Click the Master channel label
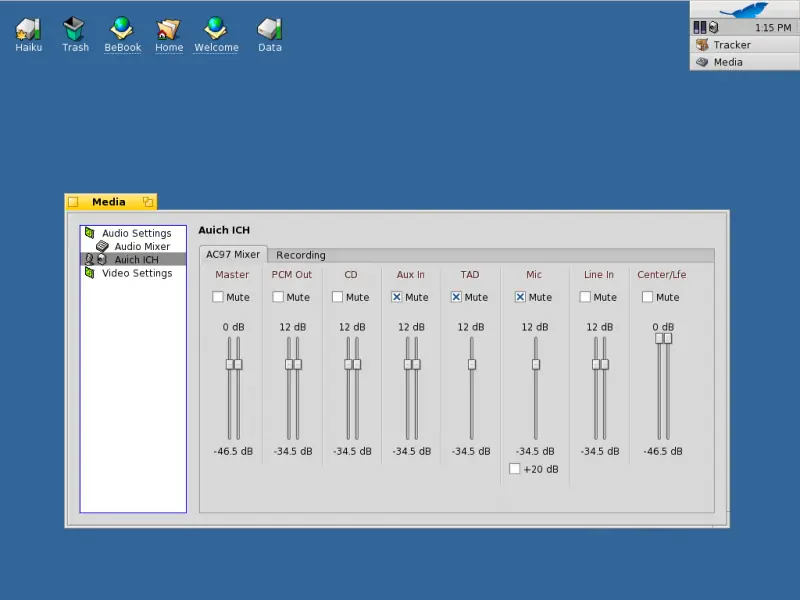This screenshot has height=600, width=800. (232, 274)
